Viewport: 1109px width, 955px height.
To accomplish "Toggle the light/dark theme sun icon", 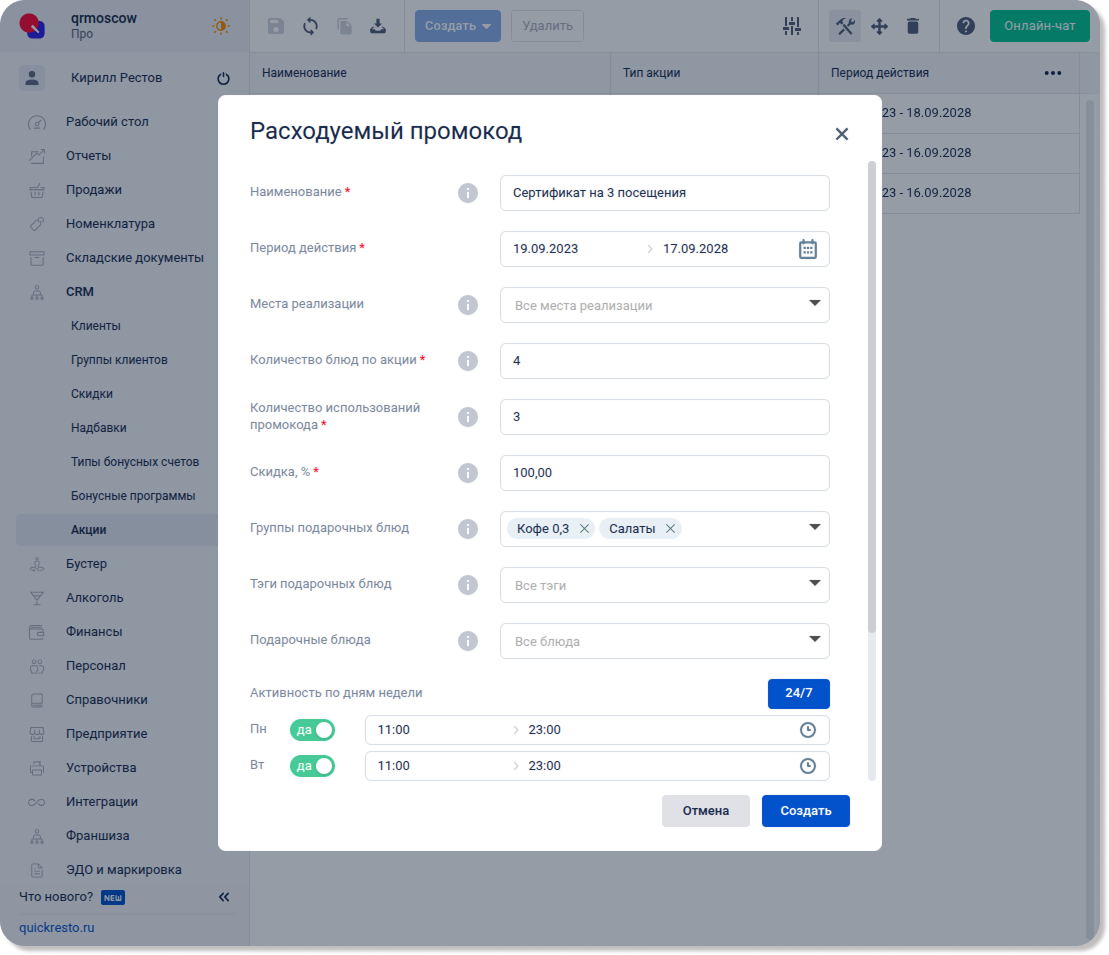I will [x=221, y=26].
